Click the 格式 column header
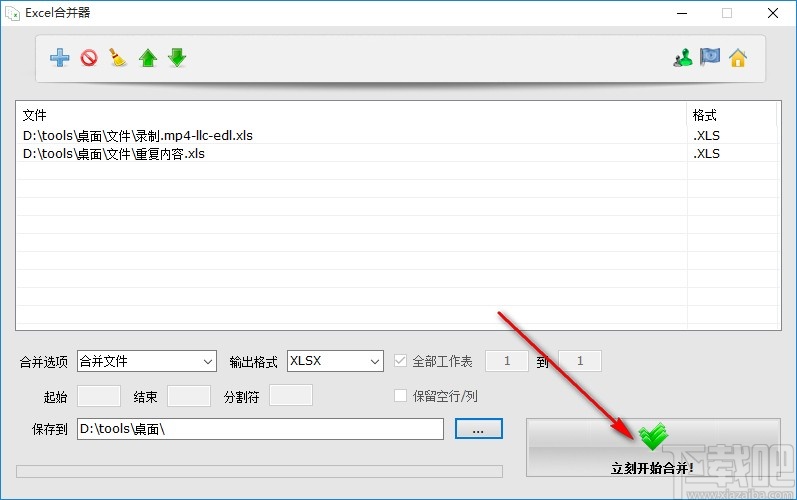Image resolution: width=797 pixels, height=500 pixels. pos(732,115)
